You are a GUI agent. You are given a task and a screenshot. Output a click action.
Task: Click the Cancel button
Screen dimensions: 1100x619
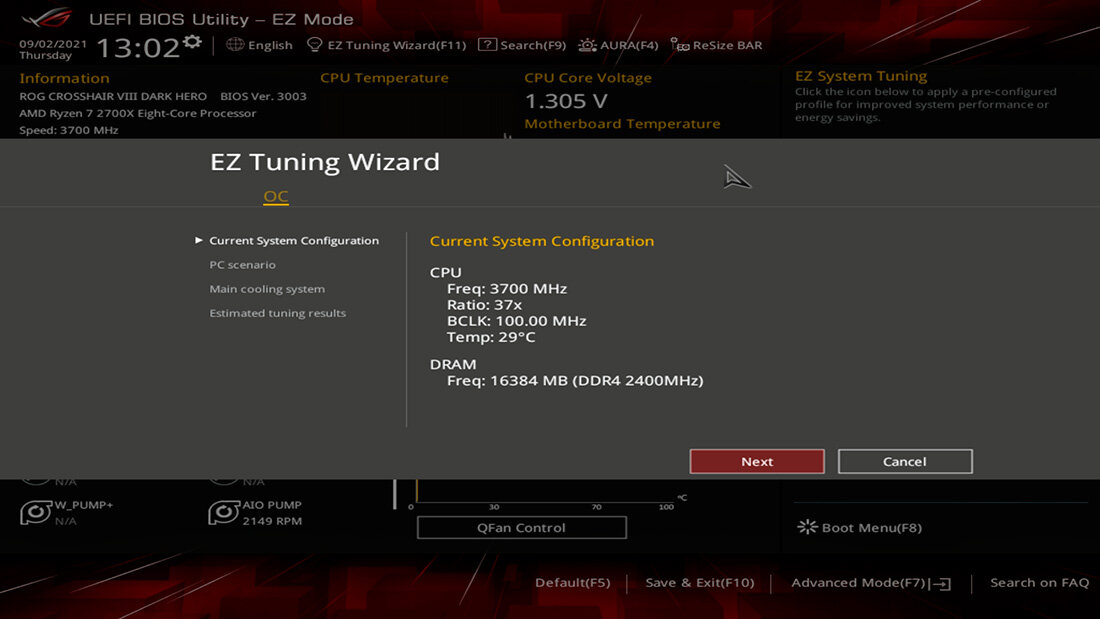[905, 461]
